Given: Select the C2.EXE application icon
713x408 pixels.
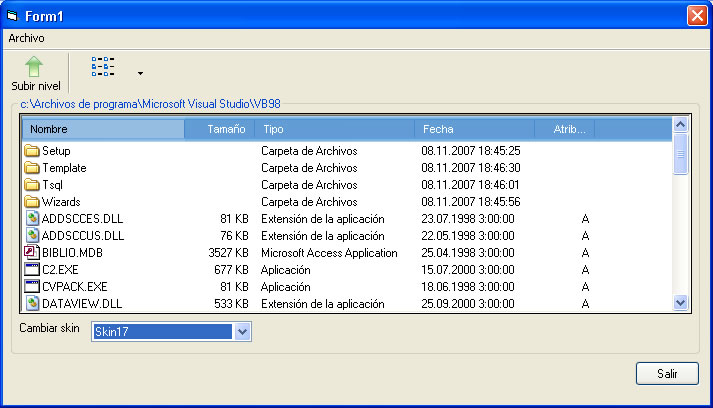Looking at the screenshot, I should [31, 270].
